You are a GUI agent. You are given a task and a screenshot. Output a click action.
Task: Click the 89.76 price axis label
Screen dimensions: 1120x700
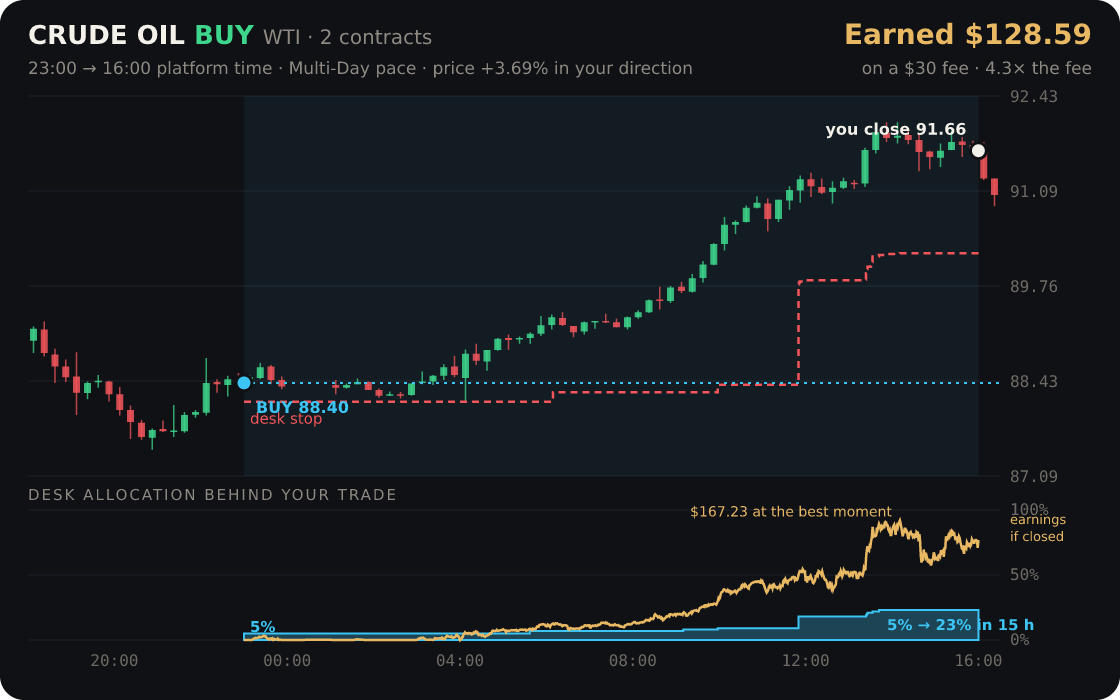[1034, 286]
